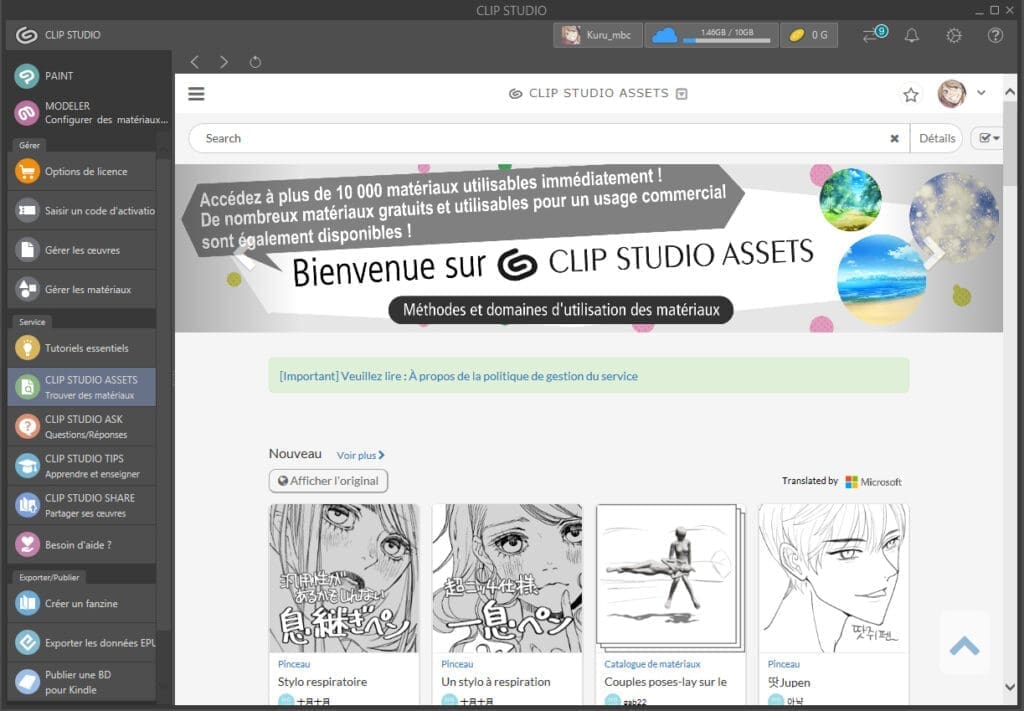Viewport: 1024px width, 711px height.
Task: Reload the page with refresh icon
Action: [x=255, y=62]
